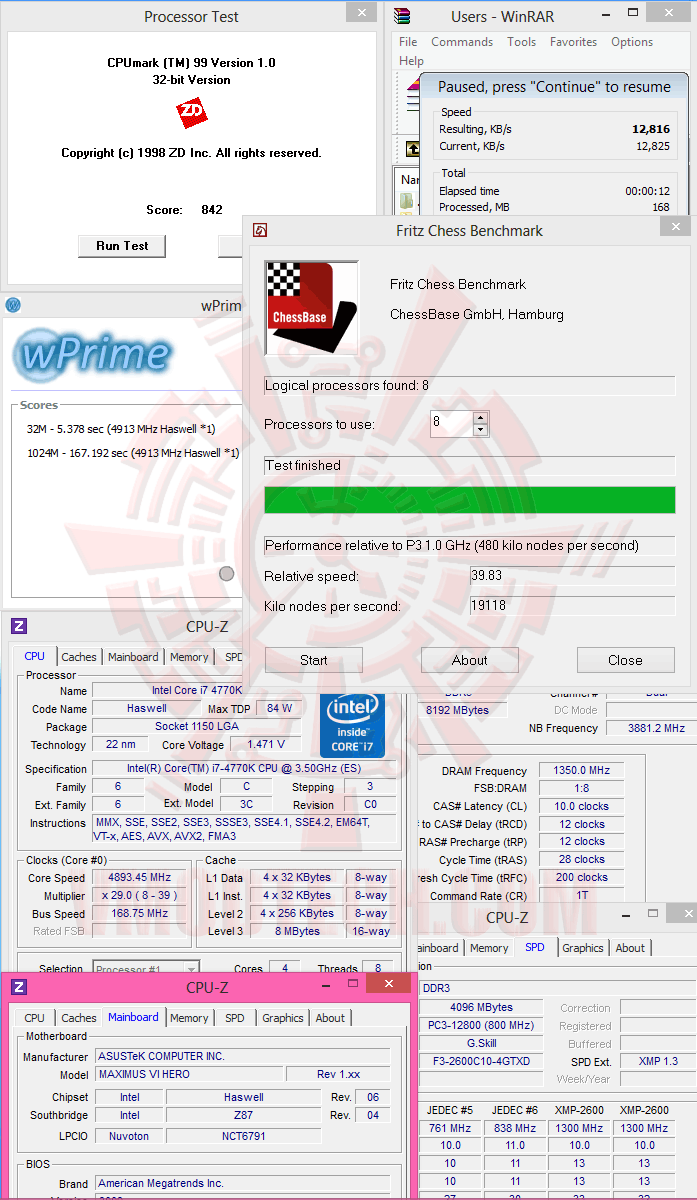Click the Intel inside Core i7 logo
This screenshot has width=697, height=1200.
point(352,724)
